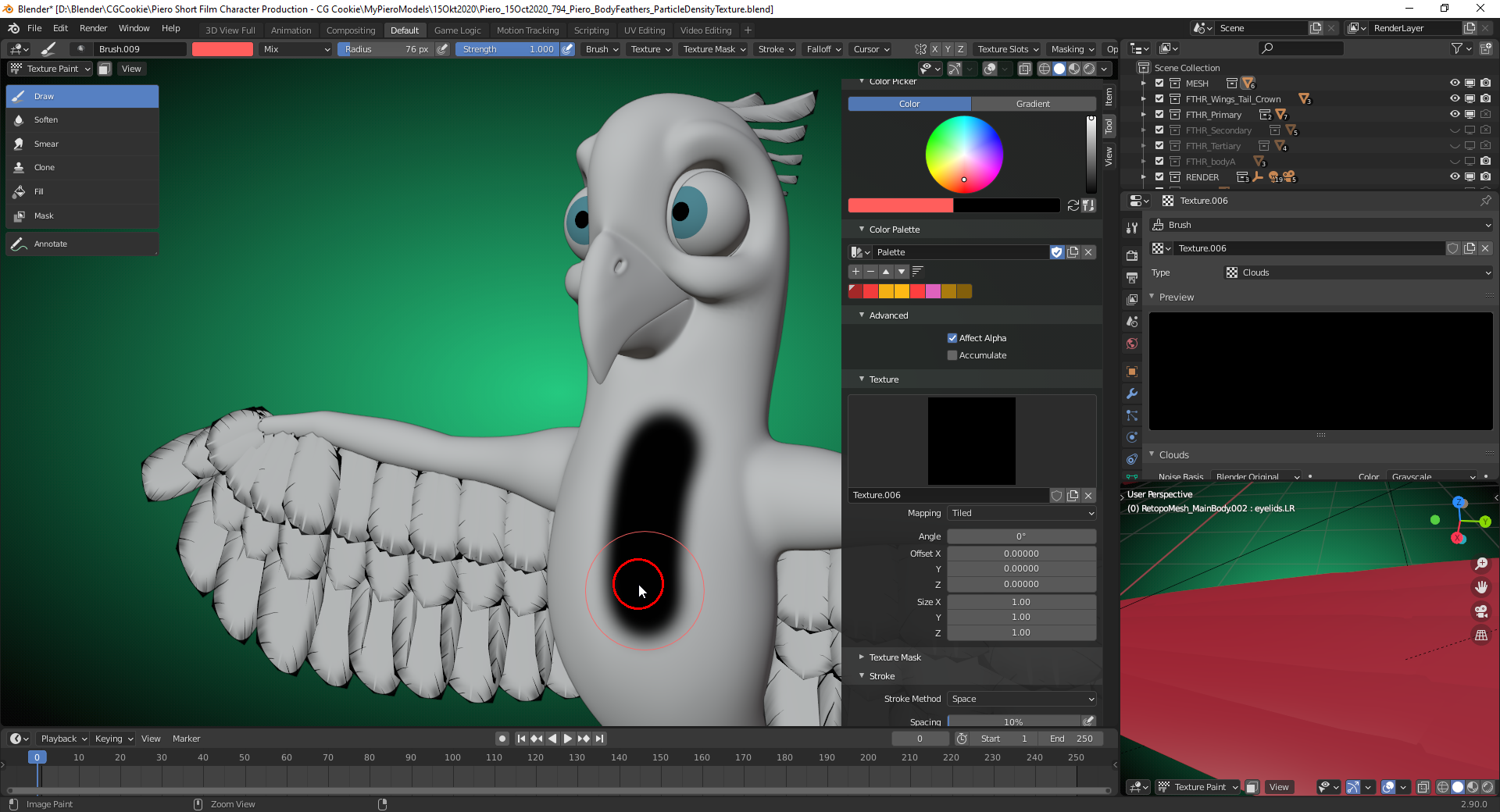Collapse the Advanced panel

click(888, 315)
